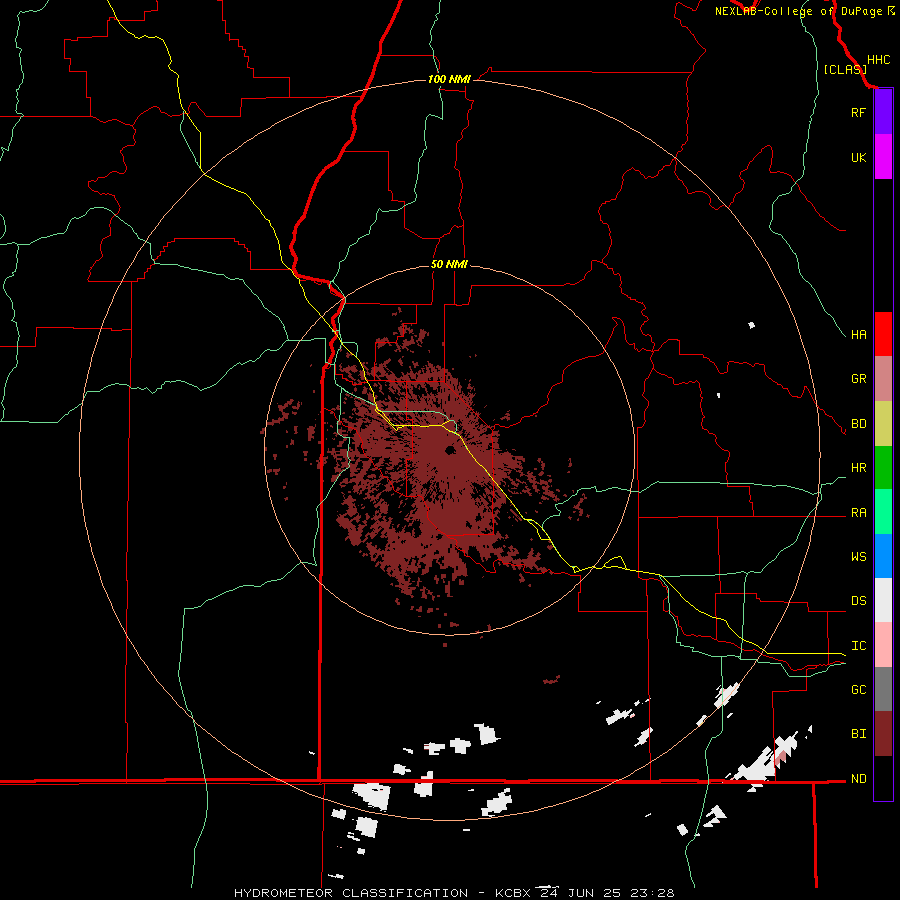900x900 pixels.
Task: Click the ND legend label
Action: [858, 779]
